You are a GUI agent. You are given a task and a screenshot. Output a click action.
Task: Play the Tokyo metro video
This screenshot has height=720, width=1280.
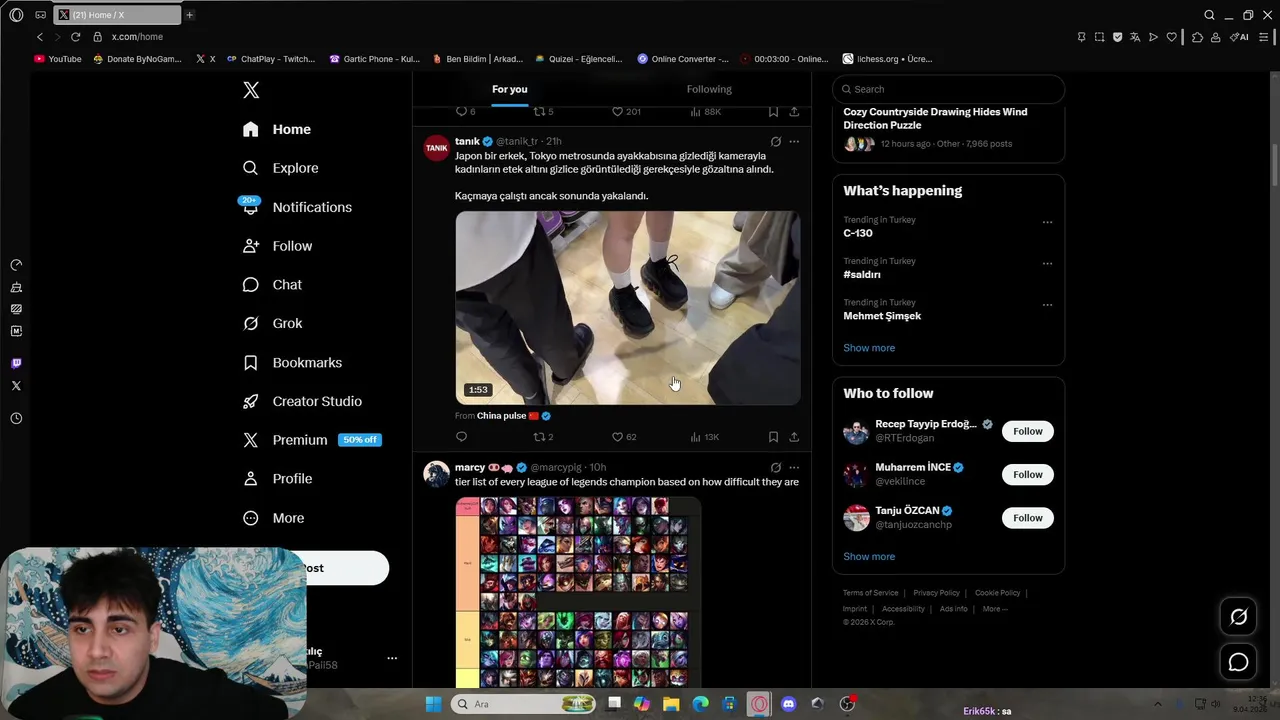point(628,308)
